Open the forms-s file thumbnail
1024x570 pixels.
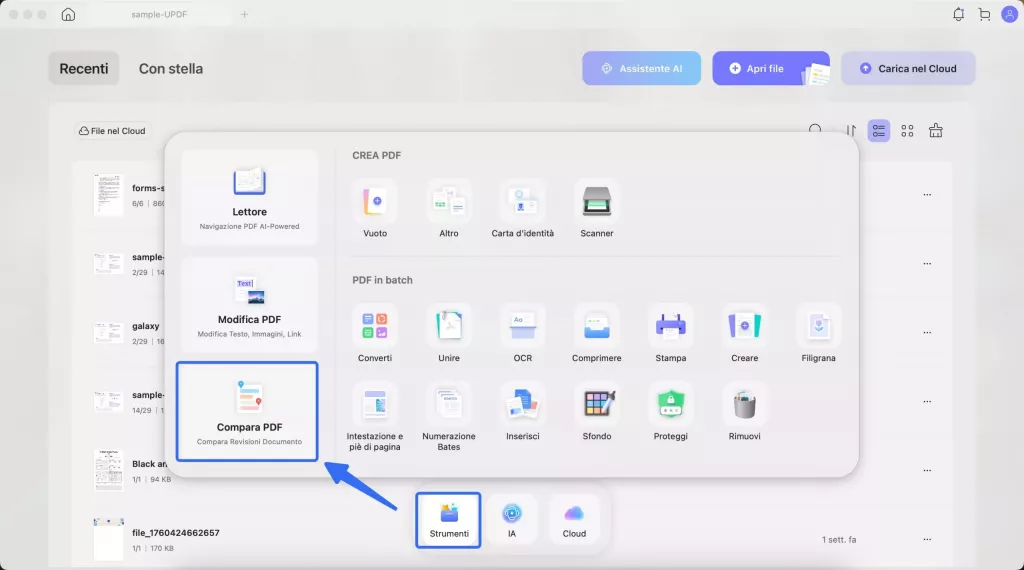[108, 195]
